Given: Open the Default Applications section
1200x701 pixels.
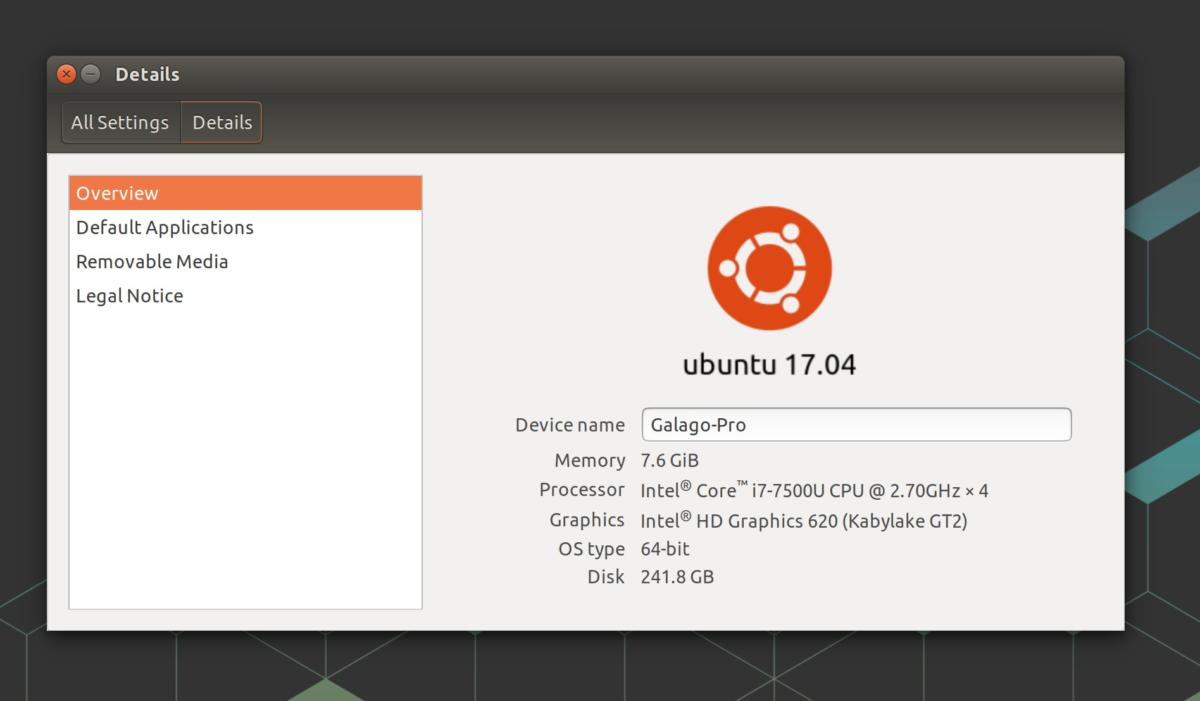Looking at the screenshot, I should point(245,227).
